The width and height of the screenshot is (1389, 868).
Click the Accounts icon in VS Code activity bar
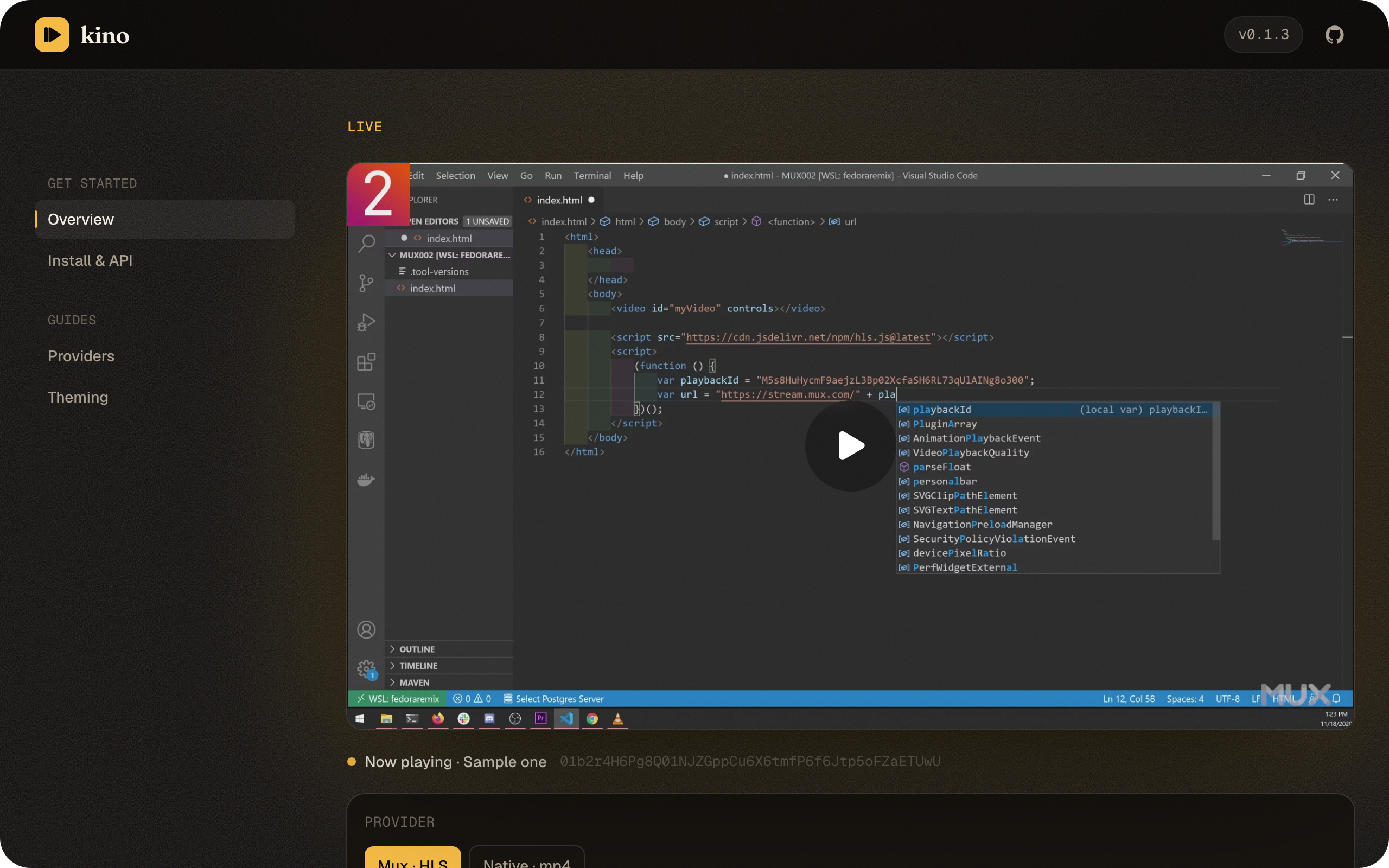point(366,630)
